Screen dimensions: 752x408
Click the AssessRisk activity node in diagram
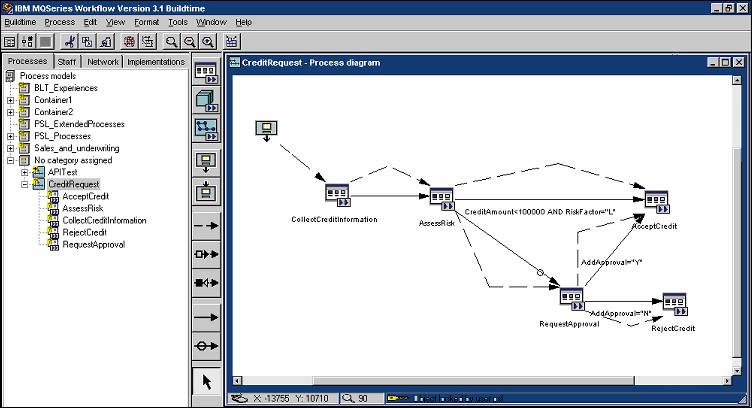coord(442,197)
